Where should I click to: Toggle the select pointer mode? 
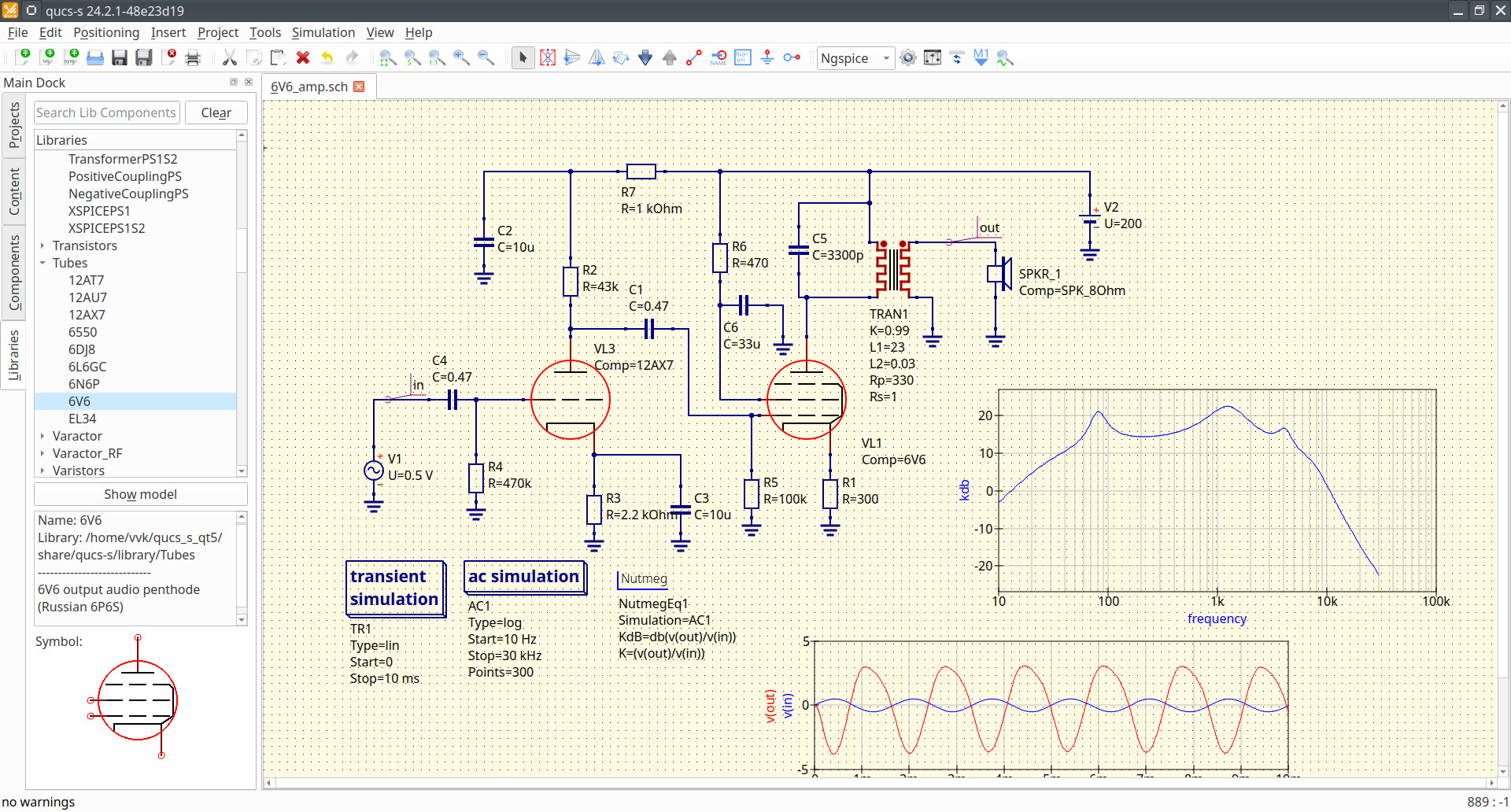click(523, 58)
